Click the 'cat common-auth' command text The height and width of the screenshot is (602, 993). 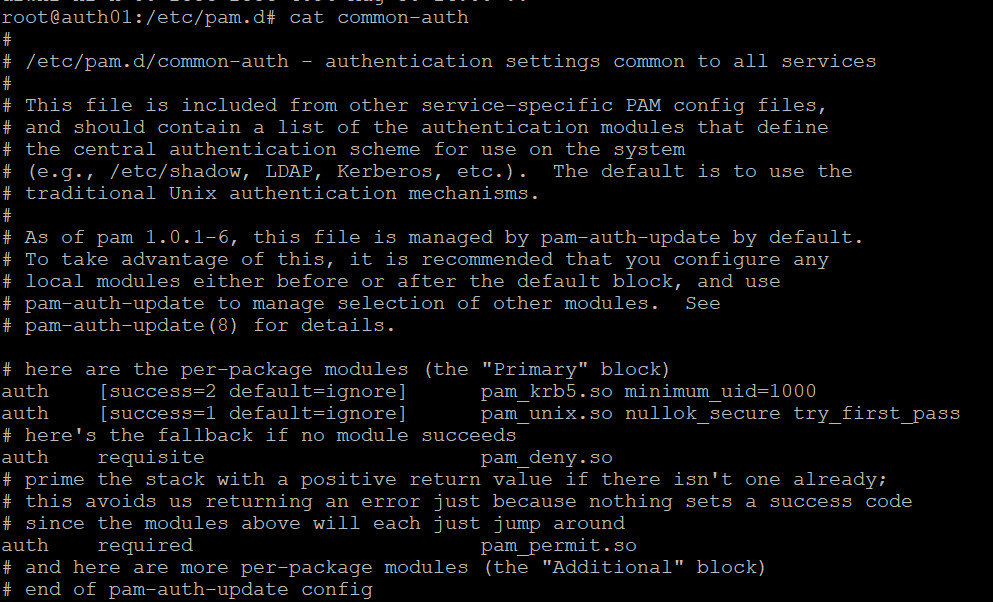[x=379, y=17]
